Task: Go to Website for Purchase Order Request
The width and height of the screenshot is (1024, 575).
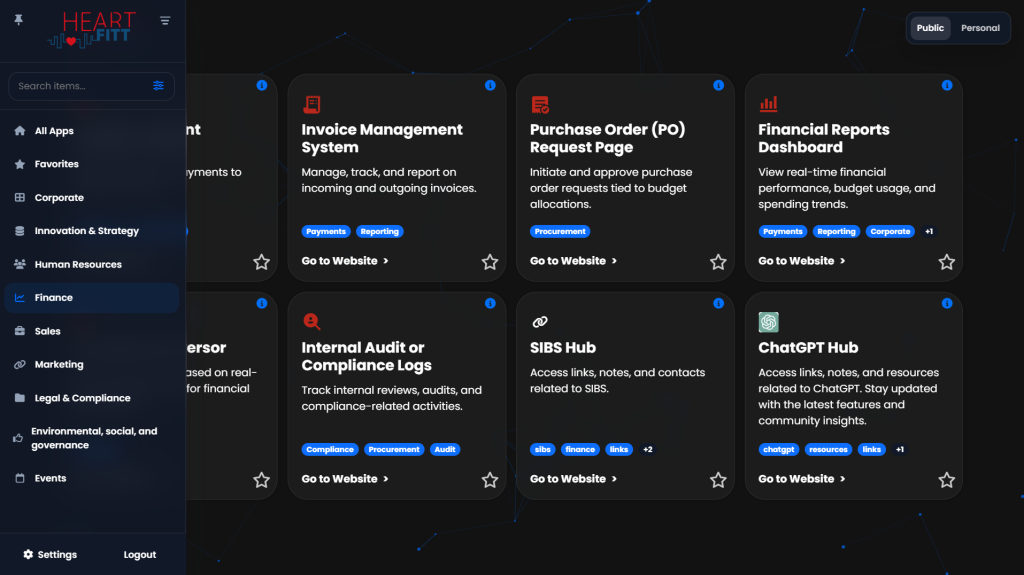Action: tap(573, 261)
